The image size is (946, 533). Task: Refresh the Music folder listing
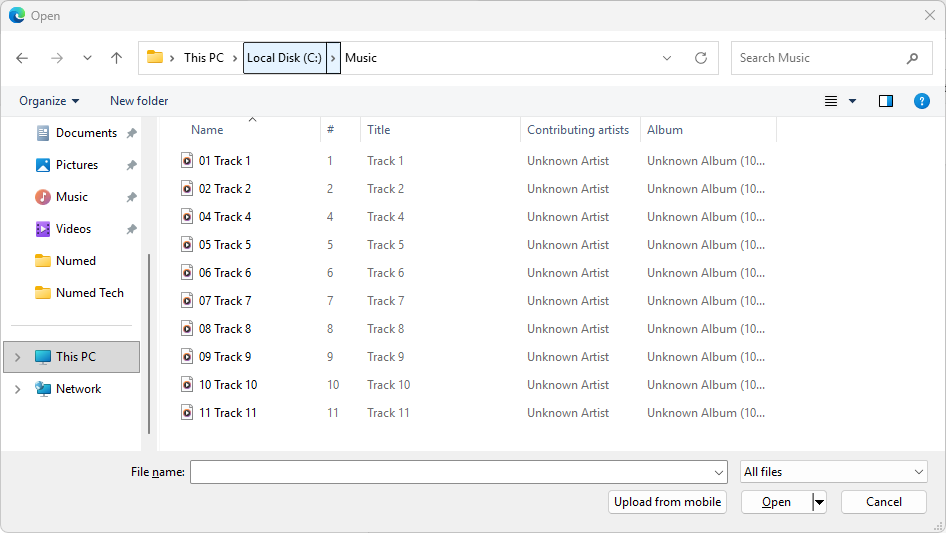point(701,58)
